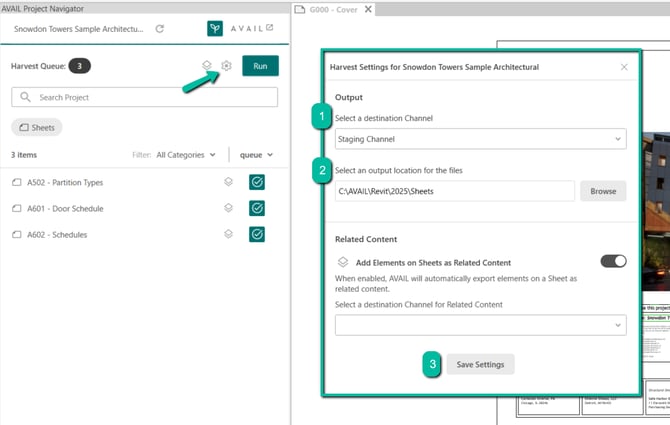This screenshot has height=425, width=670.
Task: Click related content icon for A602 row
Action: (x=228, y=234)
